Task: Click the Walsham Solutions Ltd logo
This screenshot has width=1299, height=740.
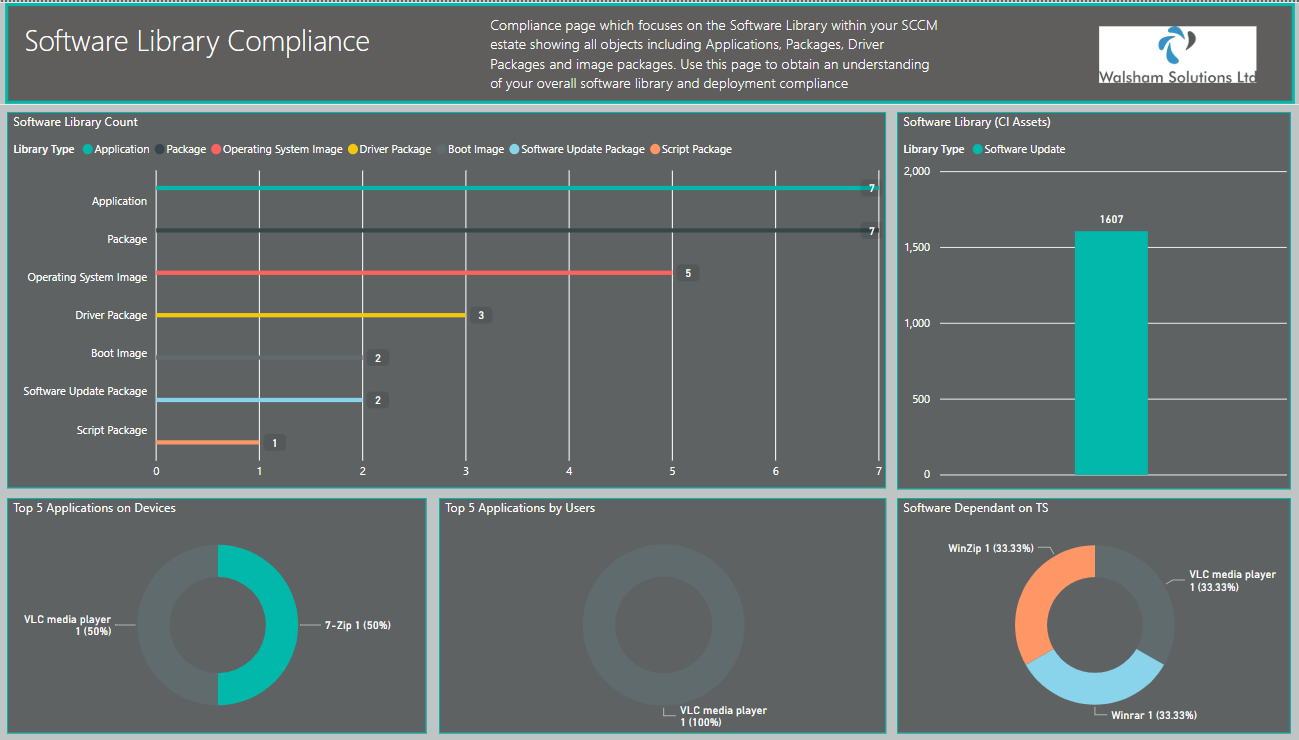Action: [x=1177, y=55]
